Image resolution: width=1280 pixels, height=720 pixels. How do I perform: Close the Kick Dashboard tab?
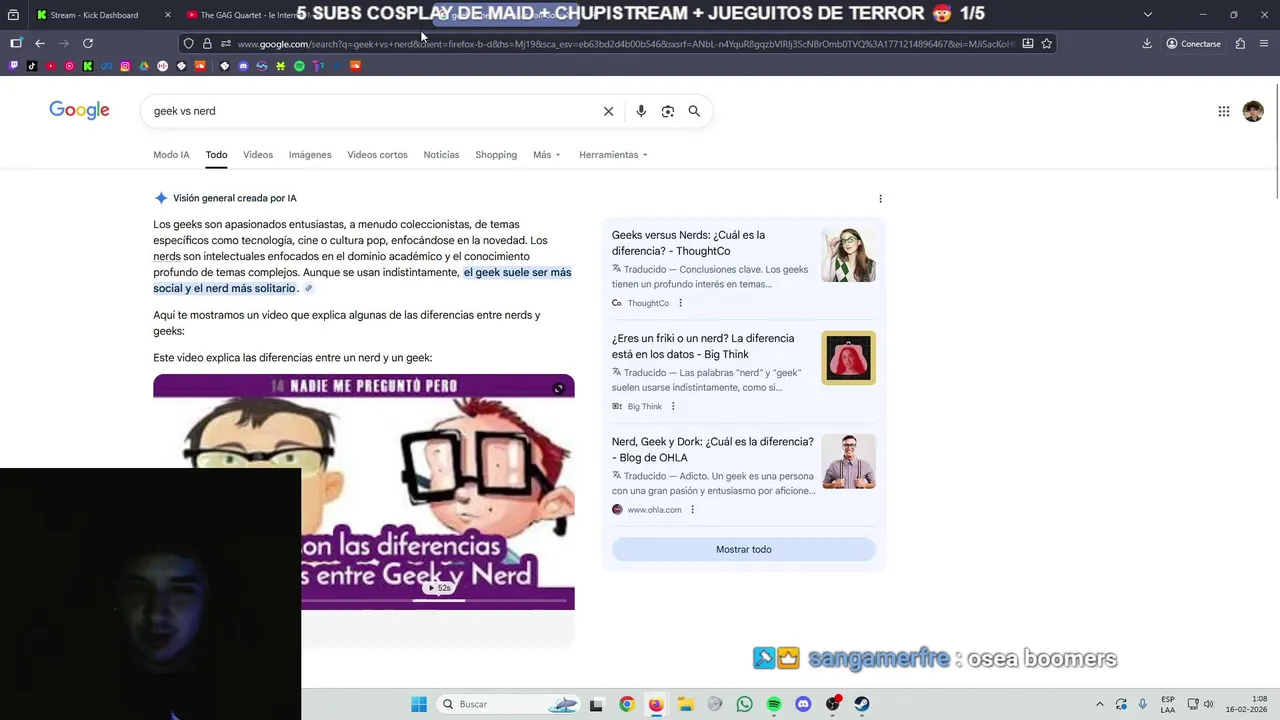click(167, 15)
